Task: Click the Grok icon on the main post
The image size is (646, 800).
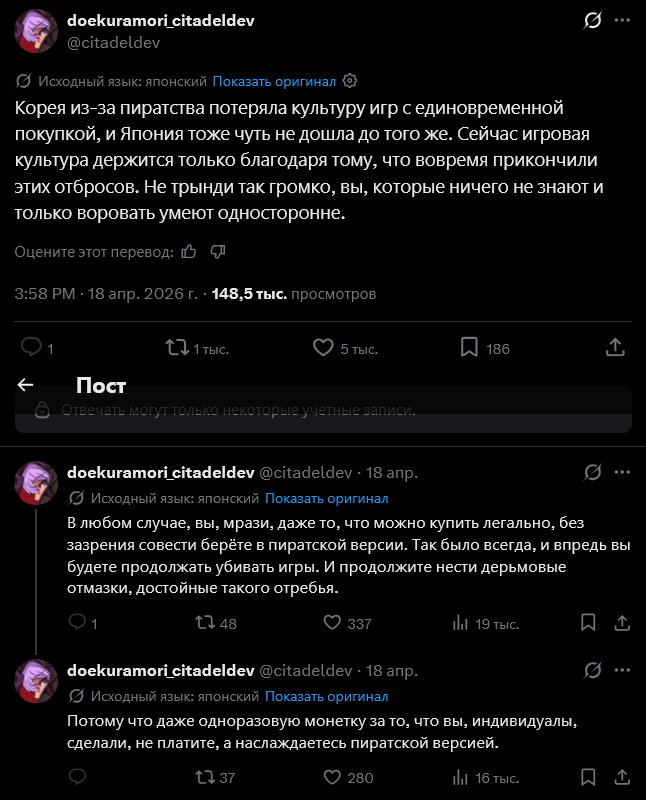Action: [x=592, y=20]
